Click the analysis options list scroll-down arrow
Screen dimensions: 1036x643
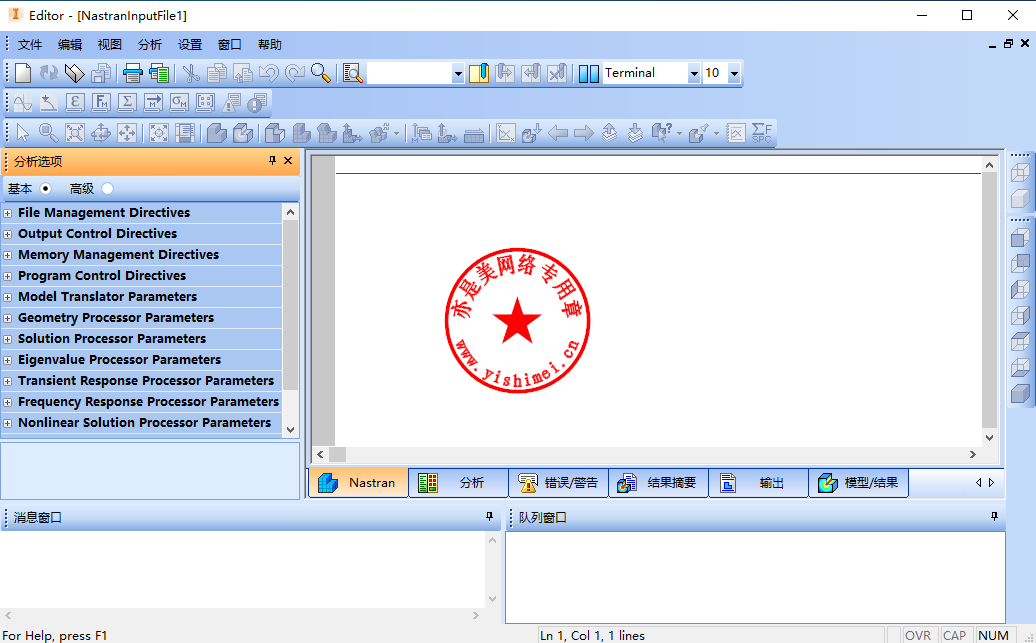[290, 430]
